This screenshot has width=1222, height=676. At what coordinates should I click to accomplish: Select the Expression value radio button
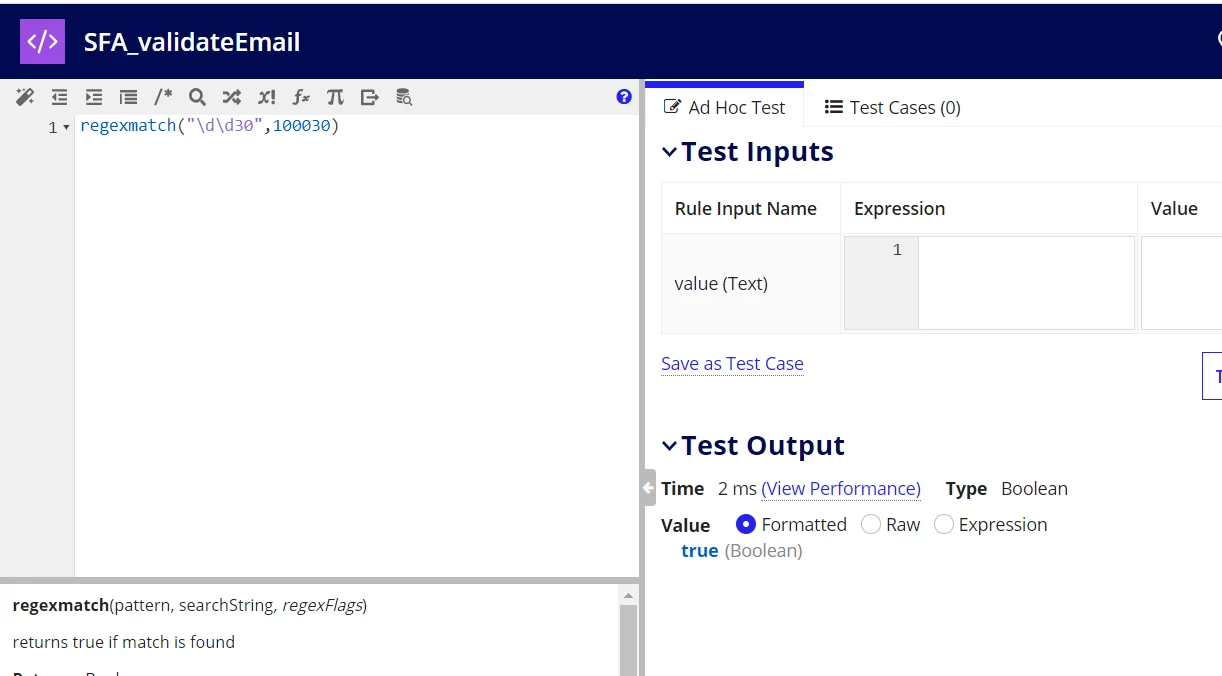[x=943, y=524]
